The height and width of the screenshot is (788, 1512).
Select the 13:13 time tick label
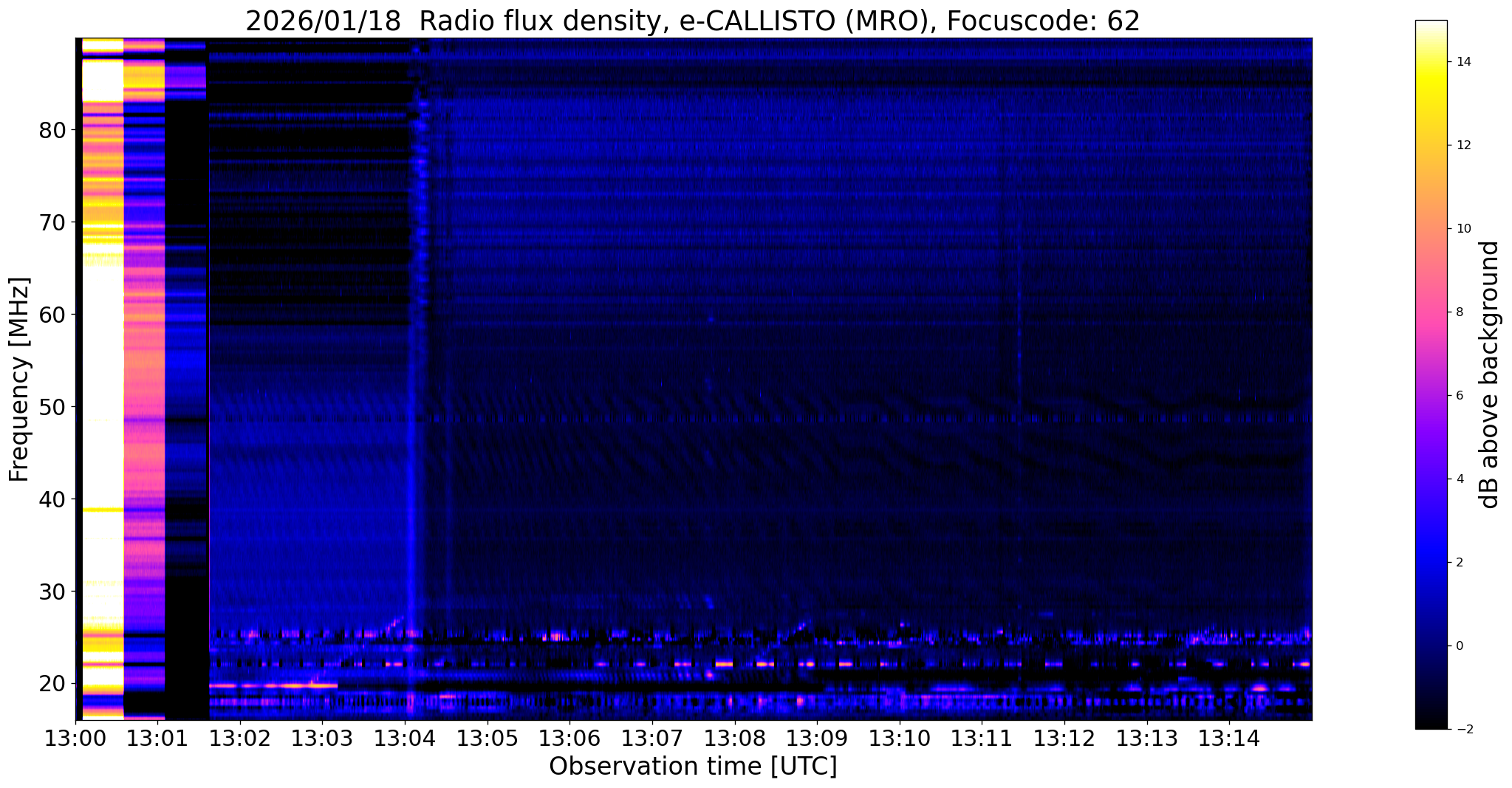click(1146, 738)
